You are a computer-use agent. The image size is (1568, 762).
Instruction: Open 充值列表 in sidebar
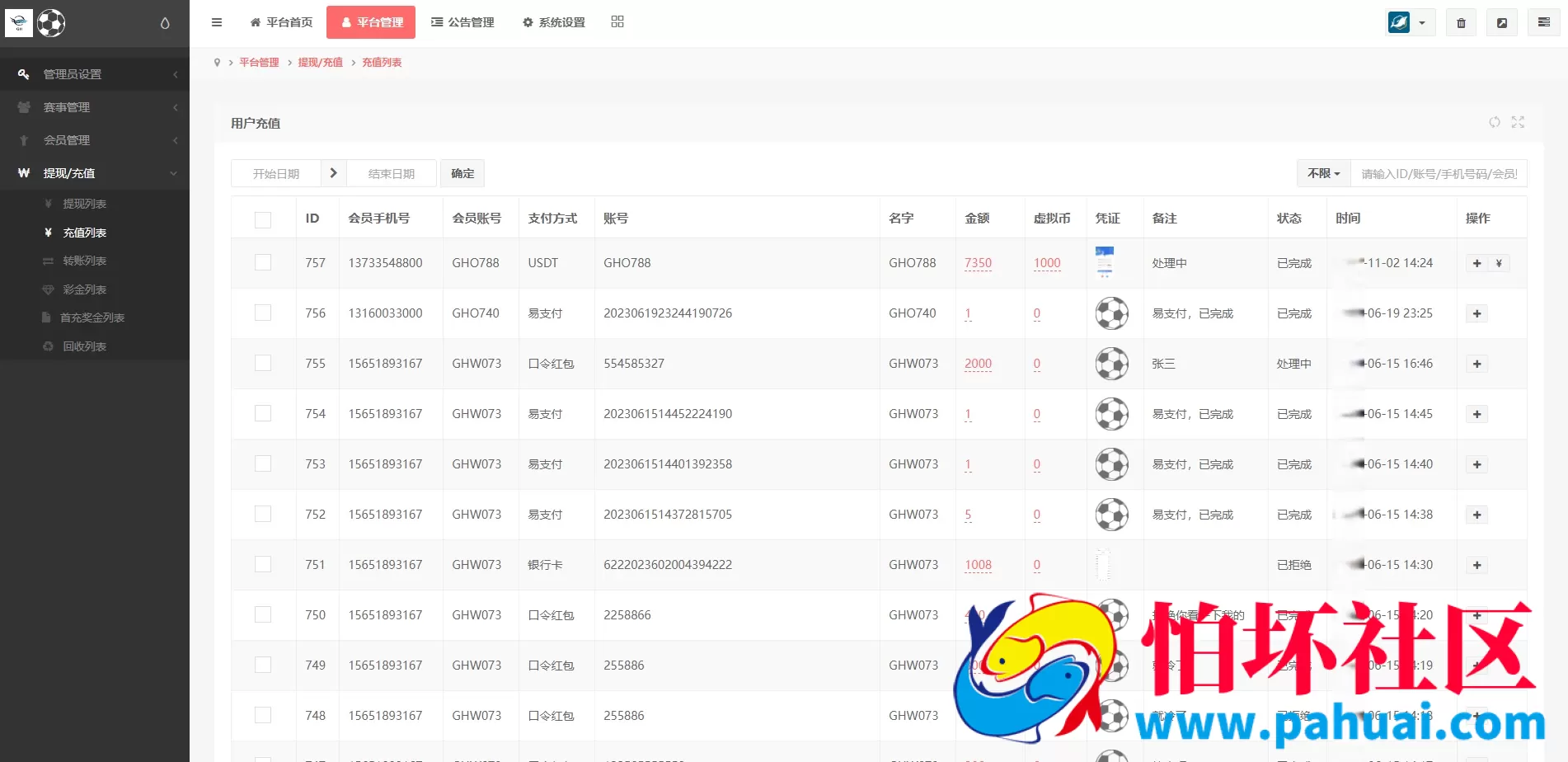(x=85, y=233)
